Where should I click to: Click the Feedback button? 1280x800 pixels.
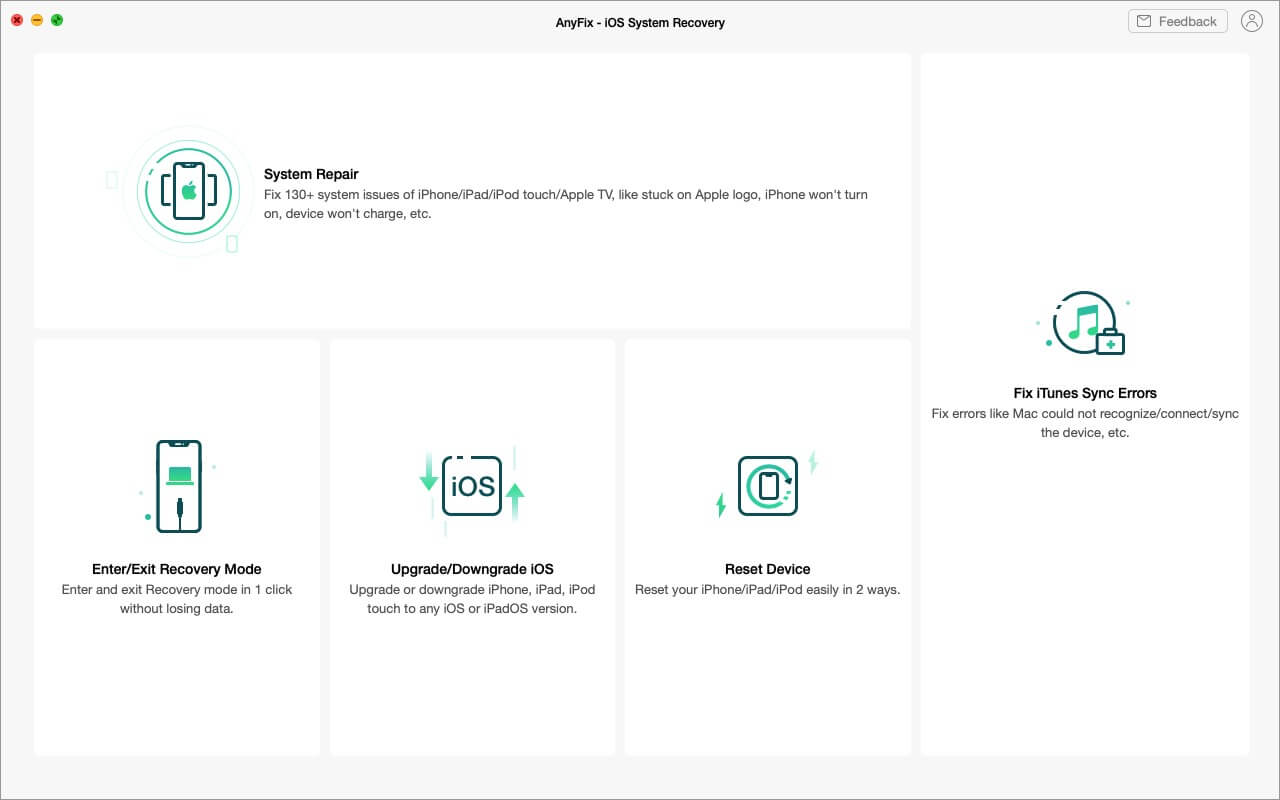point(1177,21)
